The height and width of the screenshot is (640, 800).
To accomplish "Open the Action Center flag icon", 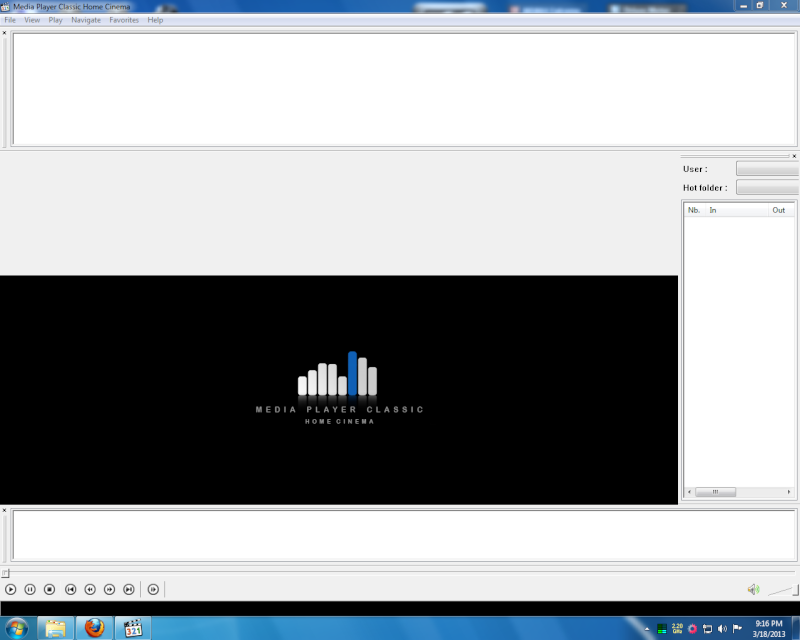I will click(x=737, y=629).
